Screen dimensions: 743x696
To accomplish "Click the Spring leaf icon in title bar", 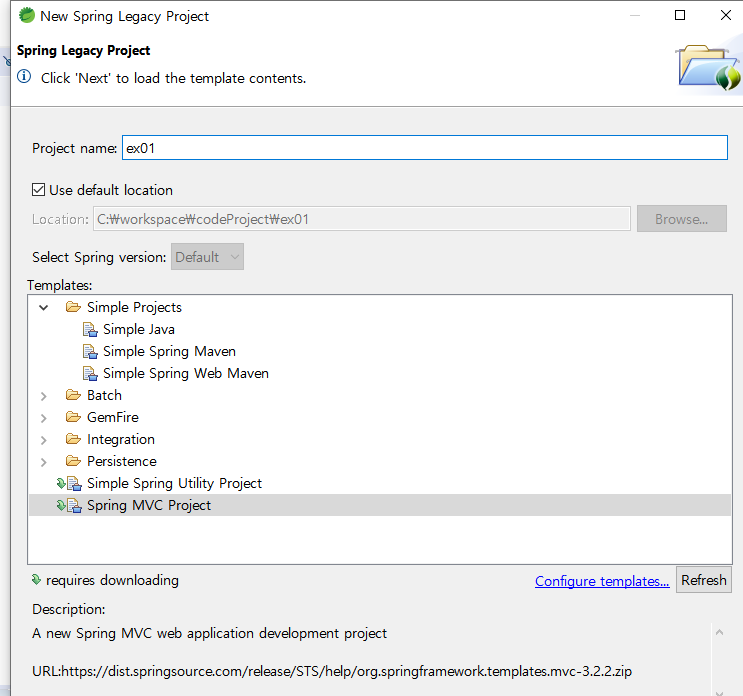I will [27, 15].
